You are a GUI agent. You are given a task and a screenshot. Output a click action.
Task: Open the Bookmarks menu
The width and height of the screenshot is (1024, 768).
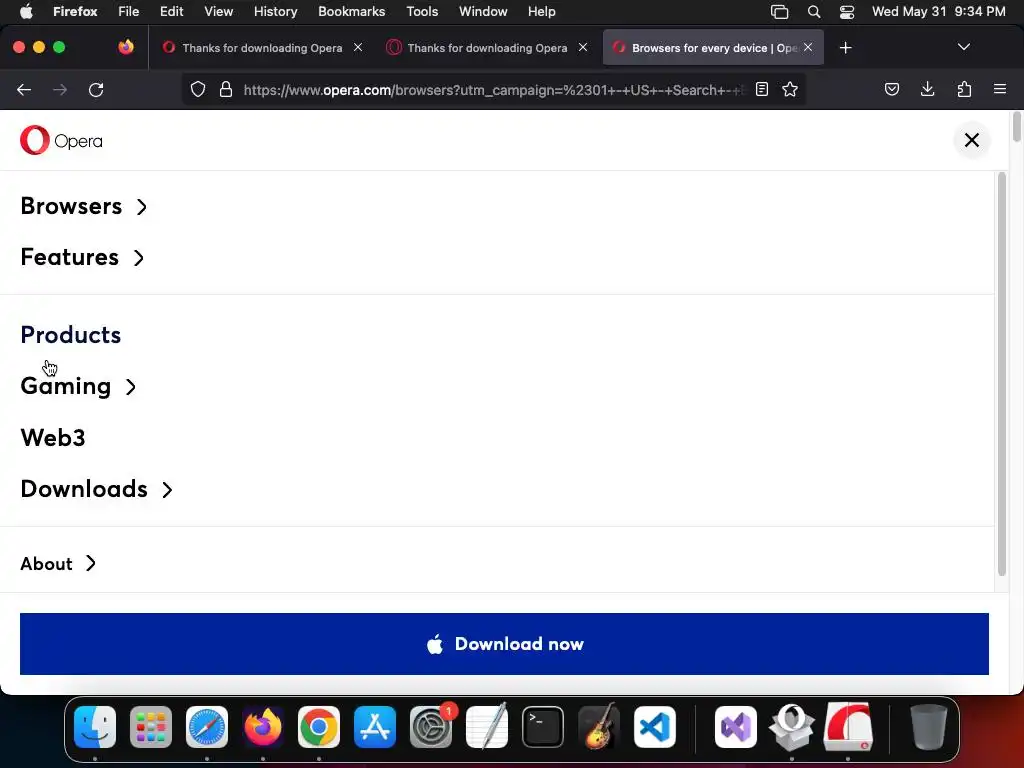[x=351, y=11]
